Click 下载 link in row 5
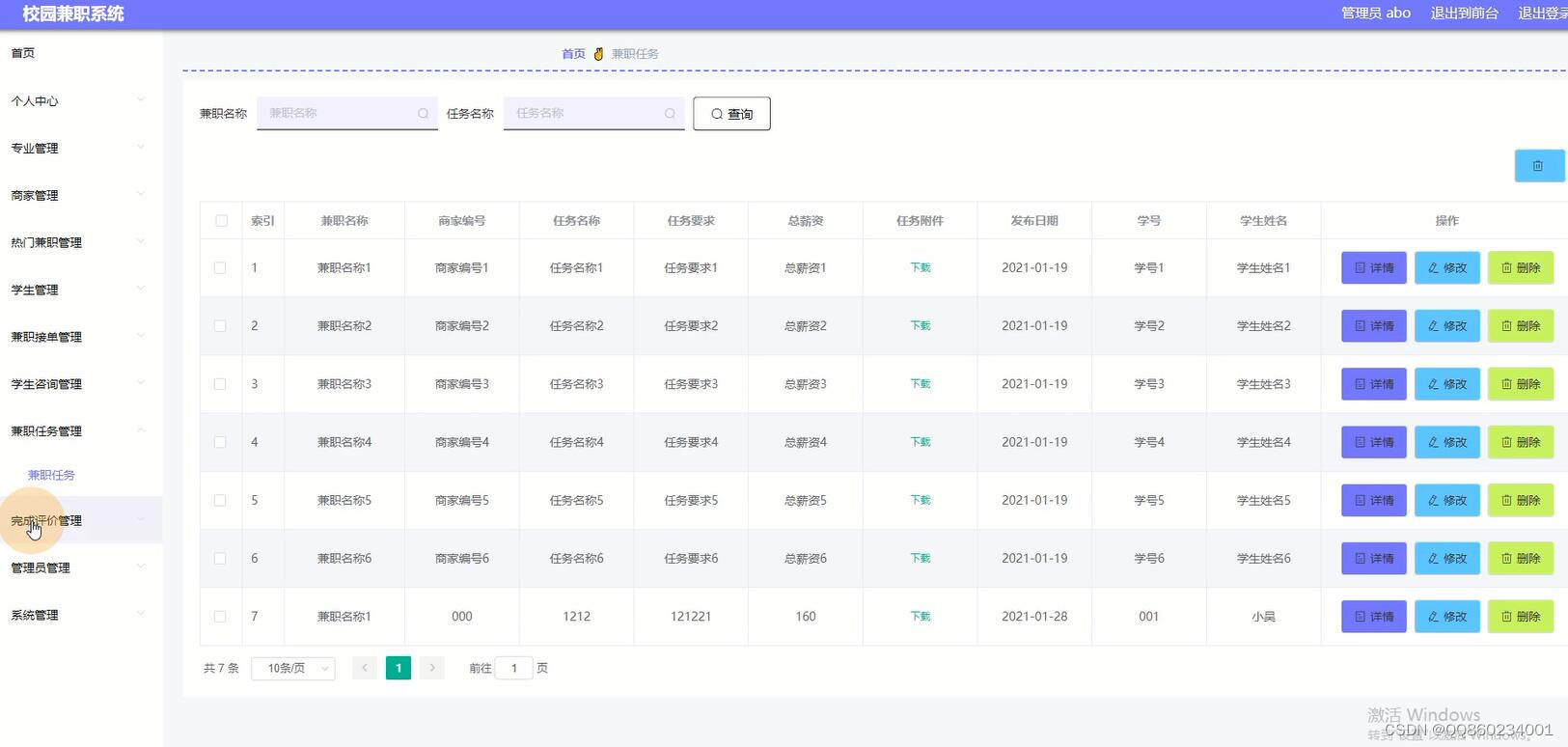Viewport: 1568px width, 747px height. (921, 500)
